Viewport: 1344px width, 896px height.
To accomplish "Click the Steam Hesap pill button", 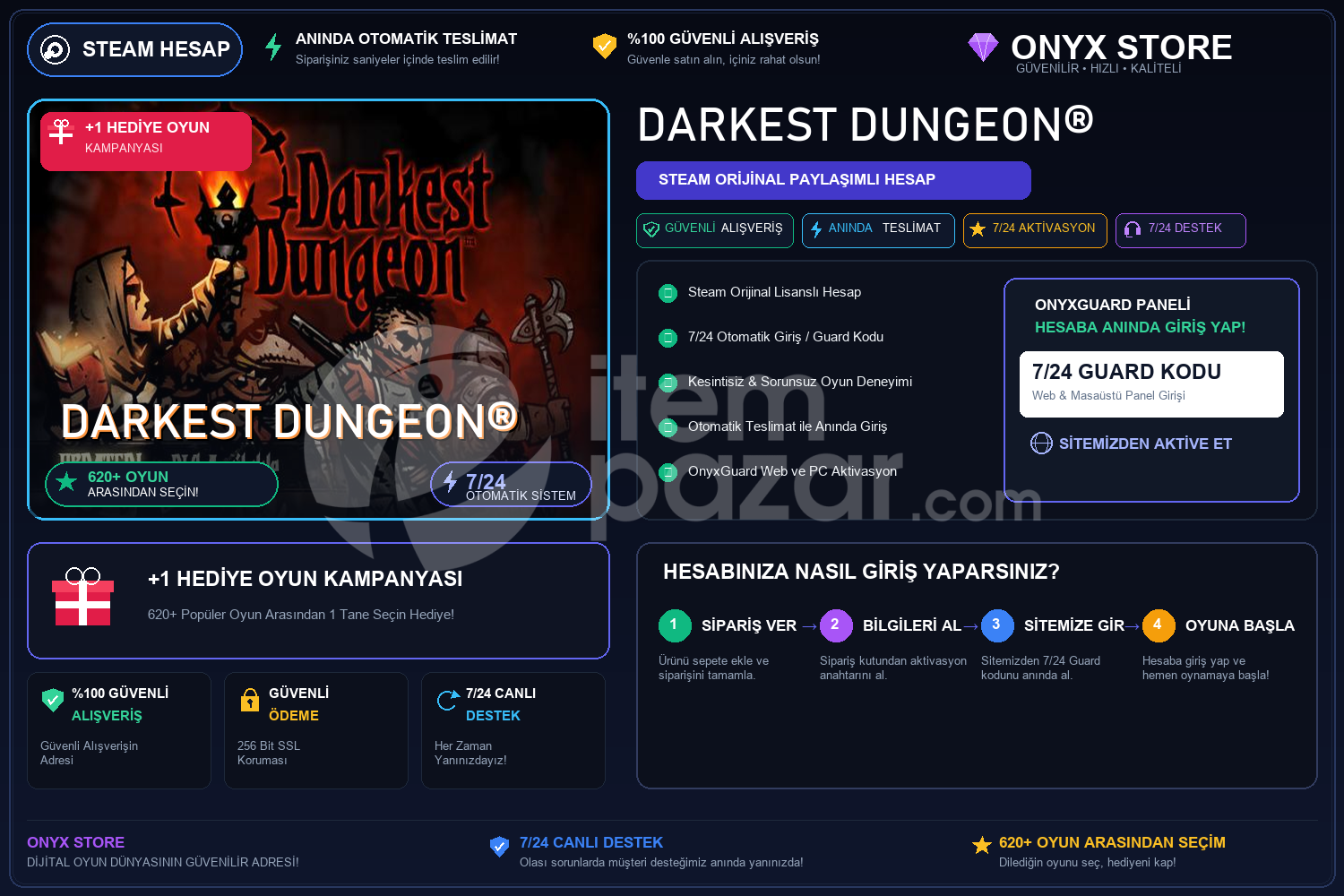I will [135, 49].
